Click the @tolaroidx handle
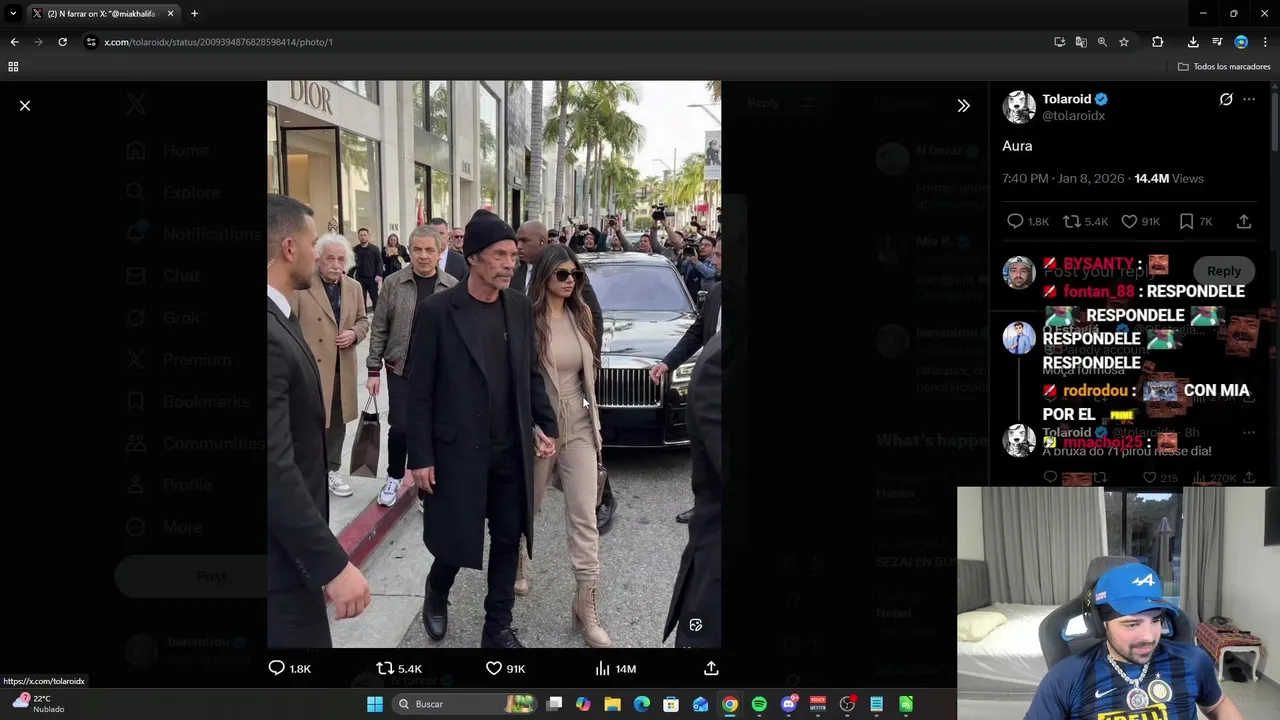The height and width of the screenshot is (720, 1280). pyautogui.click(x=1073, y=116)
